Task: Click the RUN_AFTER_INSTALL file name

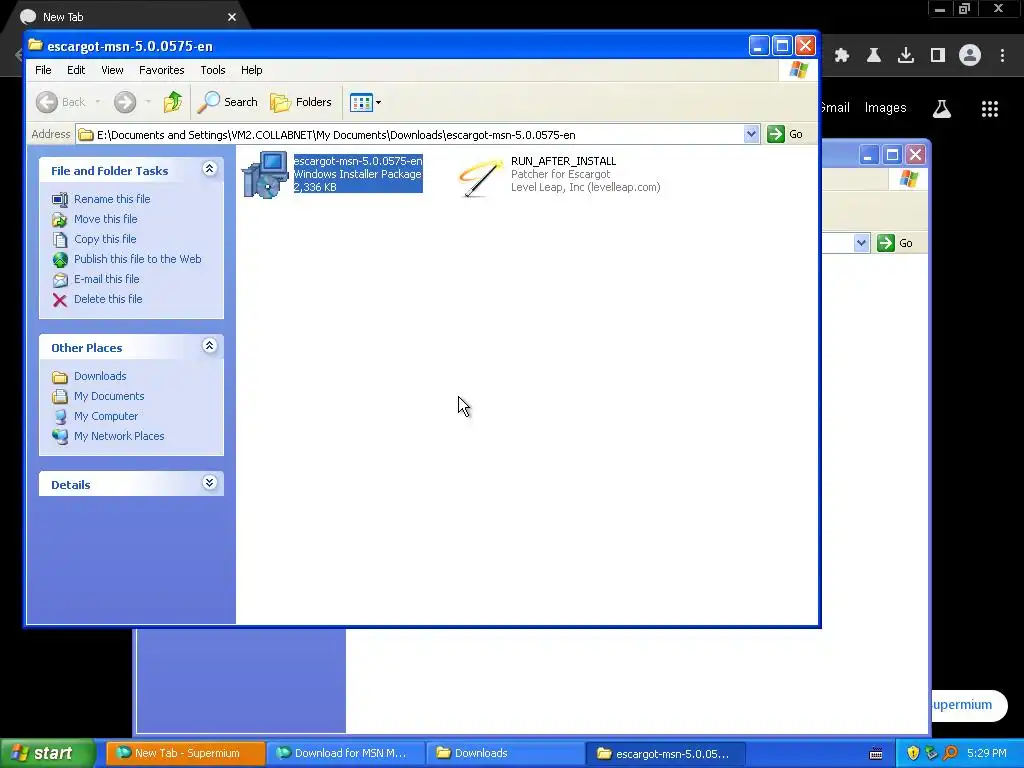Action: coord(563,161)
